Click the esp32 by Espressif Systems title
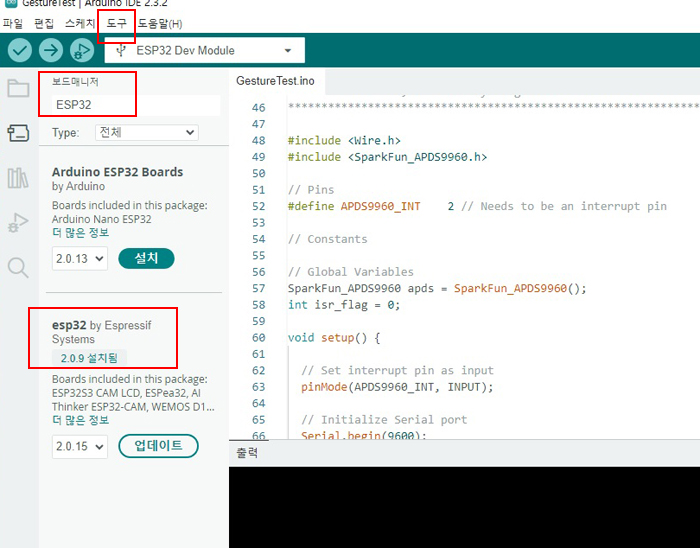The width and height of the screenshot is (700, 548). click(x=101, y=332)
